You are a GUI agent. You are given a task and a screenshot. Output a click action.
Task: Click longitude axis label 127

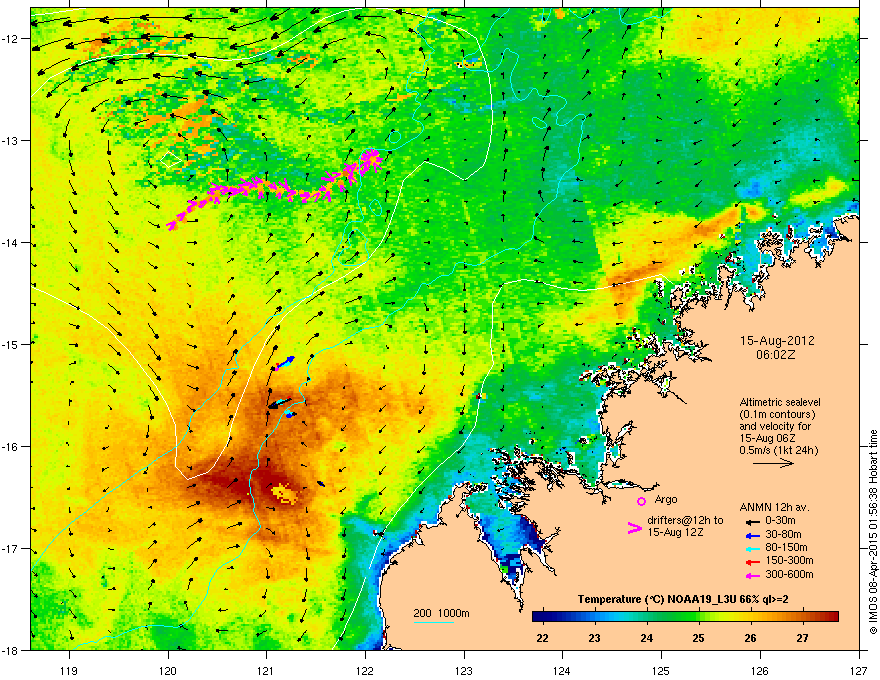(859, 670)
